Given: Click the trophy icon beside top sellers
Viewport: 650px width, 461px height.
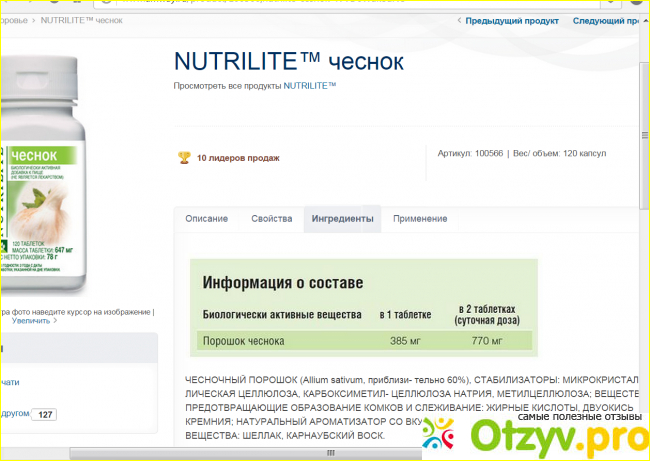Looking at the screenshot, I should click(183, 157).
